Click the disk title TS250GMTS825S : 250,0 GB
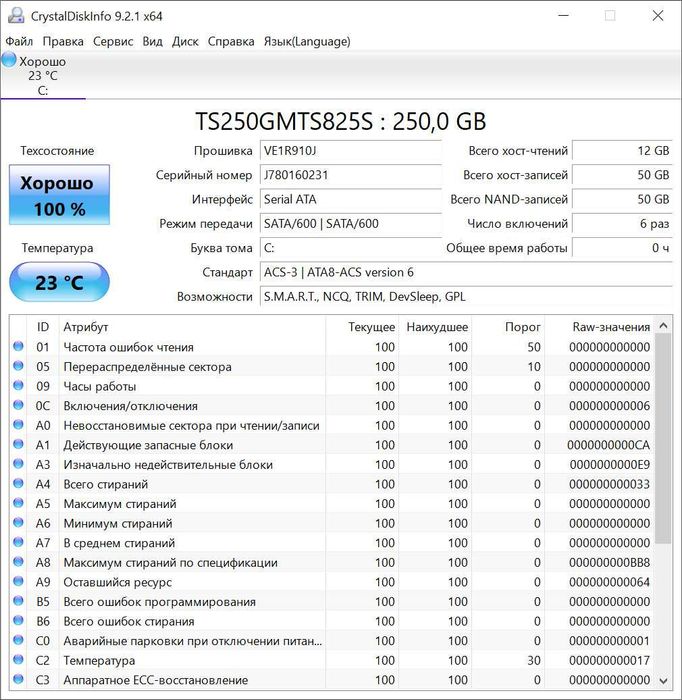Viewport: 682px width, 700px height. [341, 121]
